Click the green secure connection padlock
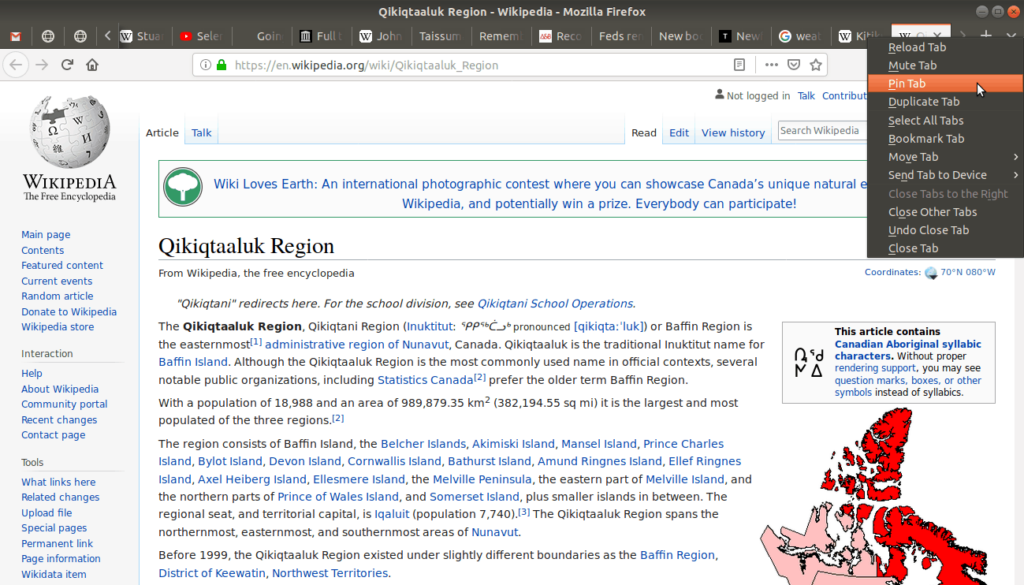This screenshot has height=585, width=1024. pos(221,65)
